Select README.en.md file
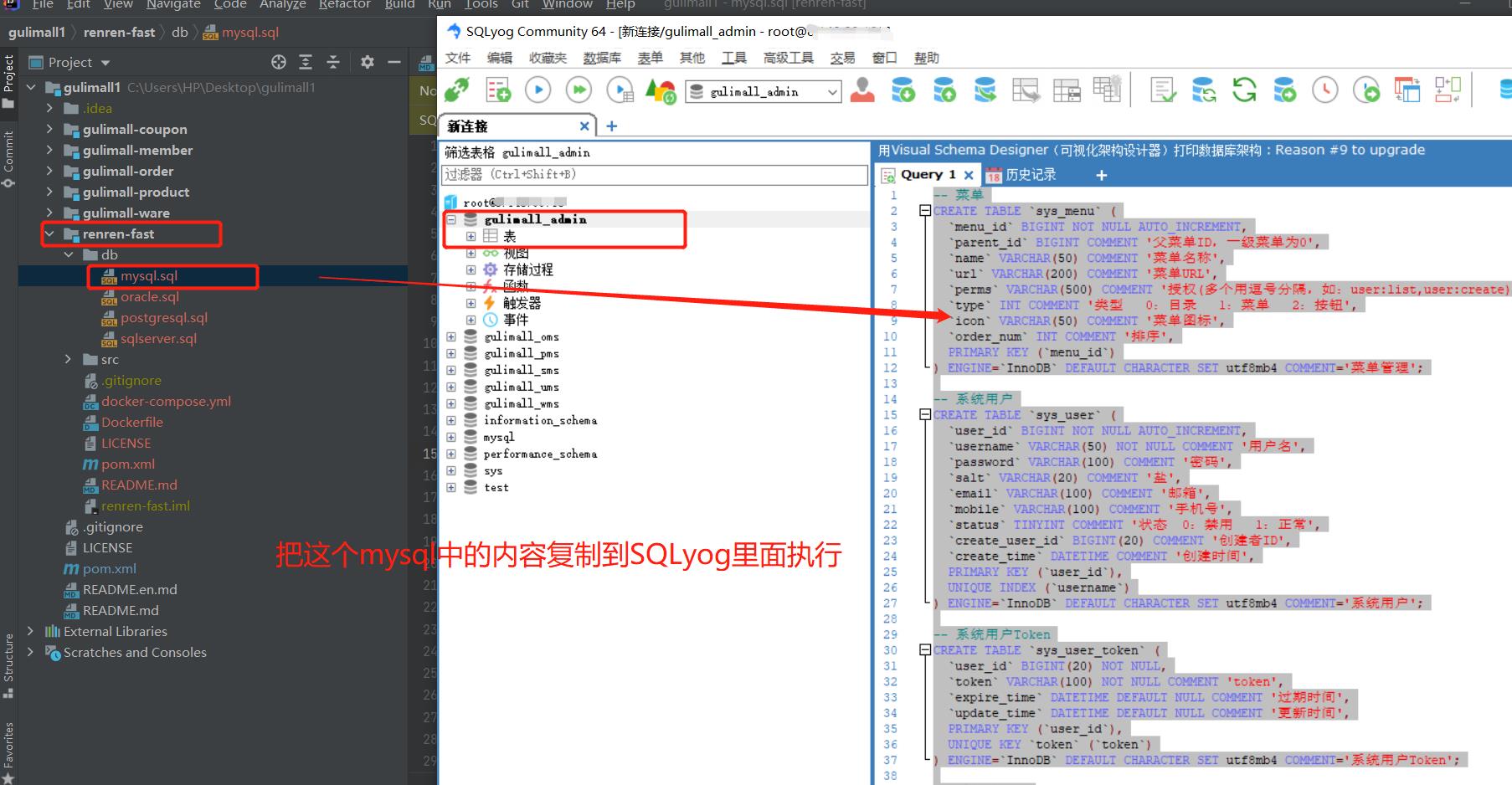Viewport: 1512px width, 785px height. point(129,589)
